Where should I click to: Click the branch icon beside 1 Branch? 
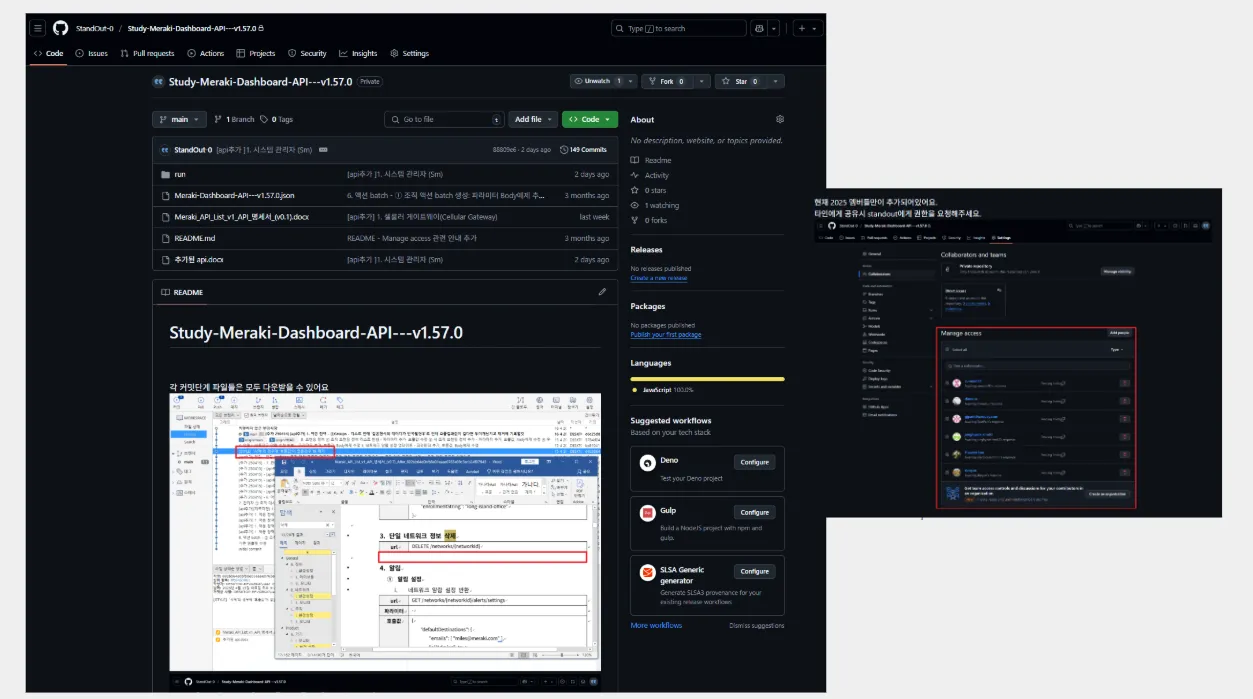click(218, 119)
